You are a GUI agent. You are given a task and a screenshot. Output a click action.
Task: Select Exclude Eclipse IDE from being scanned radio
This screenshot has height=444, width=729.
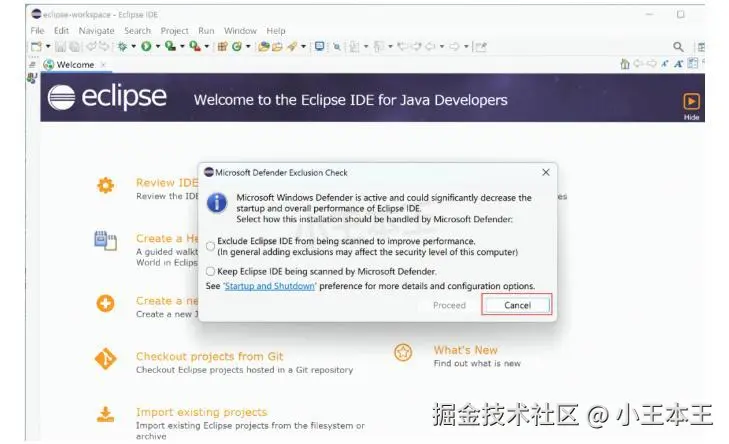pos(211,246)
